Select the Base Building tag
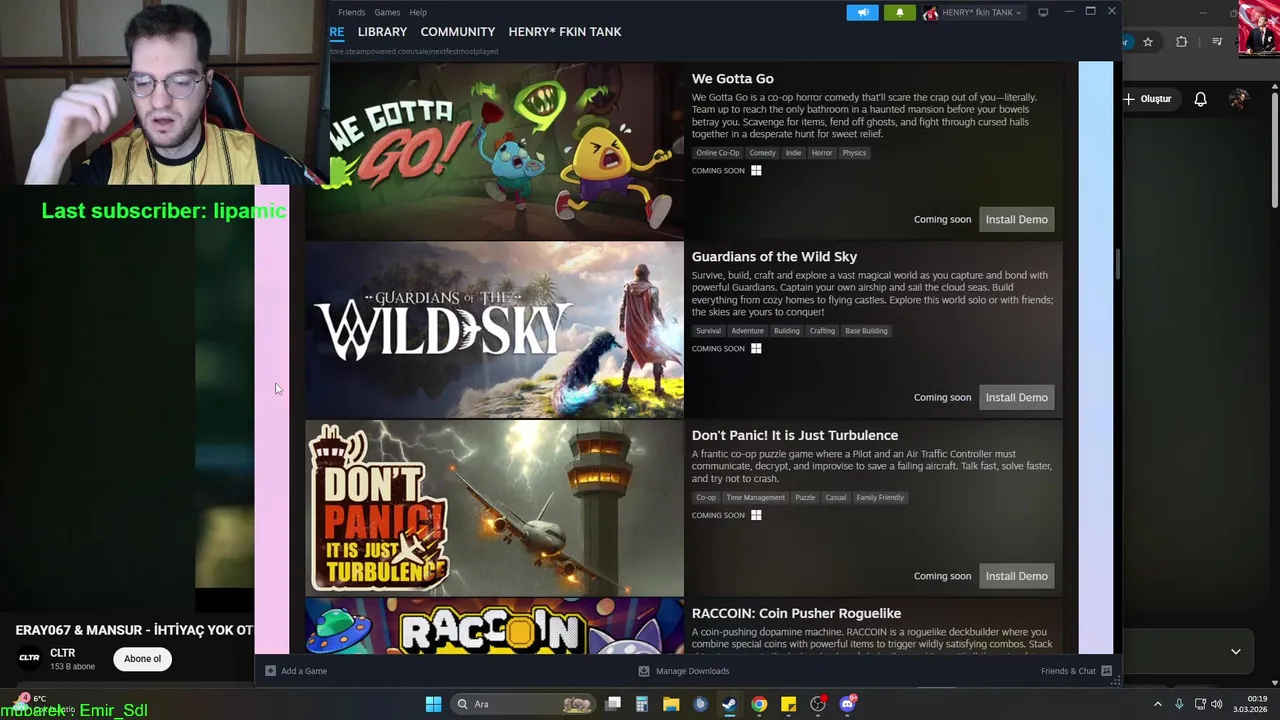This screenshot has width=1280, height=720. click(x=866, y=331)
